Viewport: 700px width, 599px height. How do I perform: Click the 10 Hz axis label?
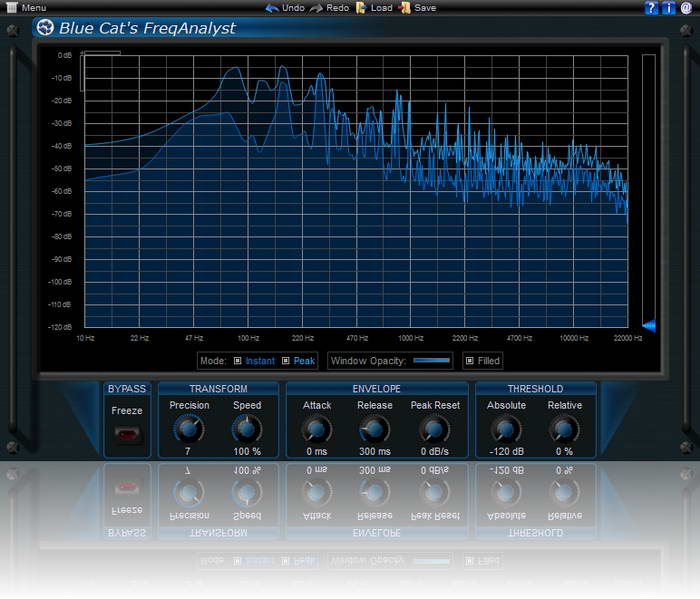point(85,338)
